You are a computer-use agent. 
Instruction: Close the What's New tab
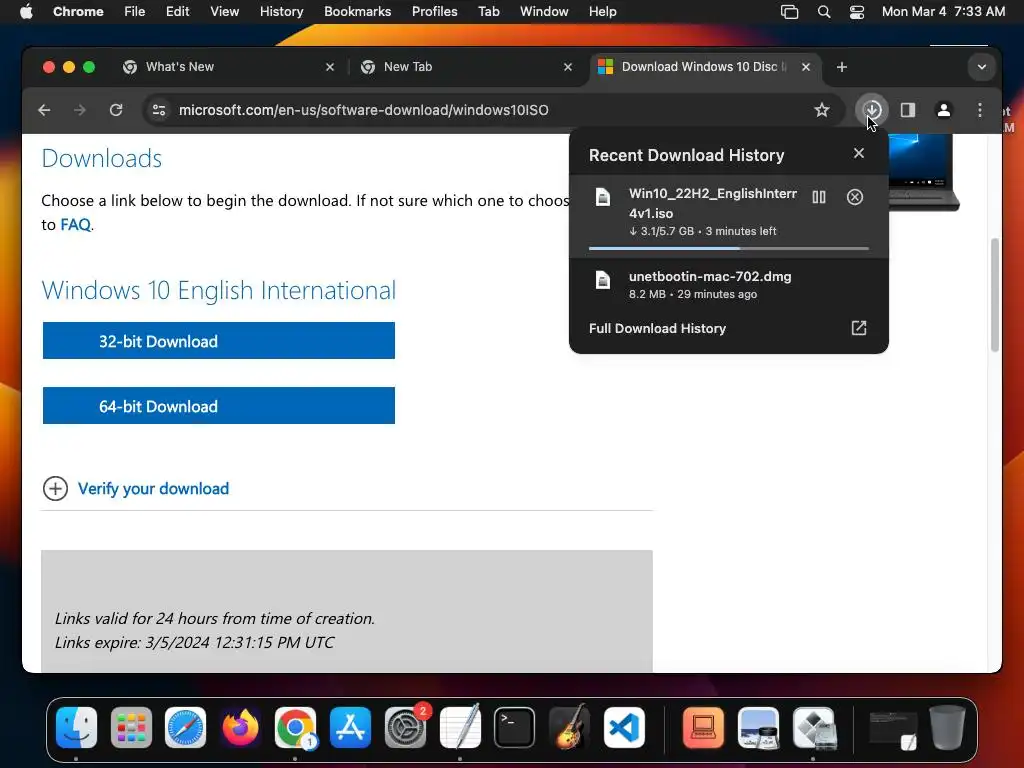(x=330, y=67)
